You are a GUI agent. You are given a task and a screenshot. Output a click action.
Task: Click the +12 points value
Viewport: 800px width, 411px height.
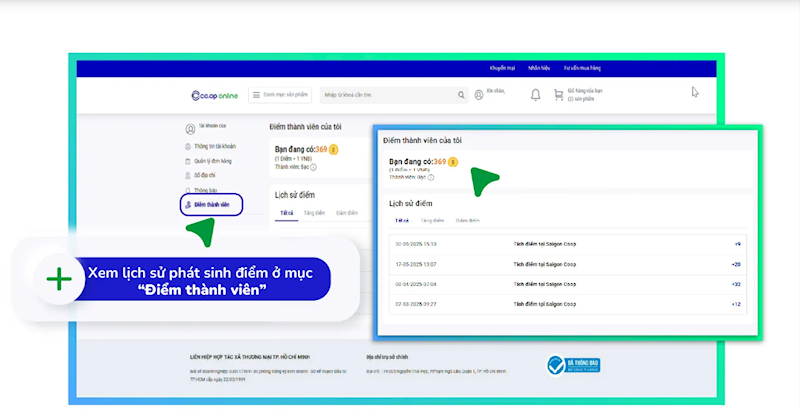coord(736,304)
